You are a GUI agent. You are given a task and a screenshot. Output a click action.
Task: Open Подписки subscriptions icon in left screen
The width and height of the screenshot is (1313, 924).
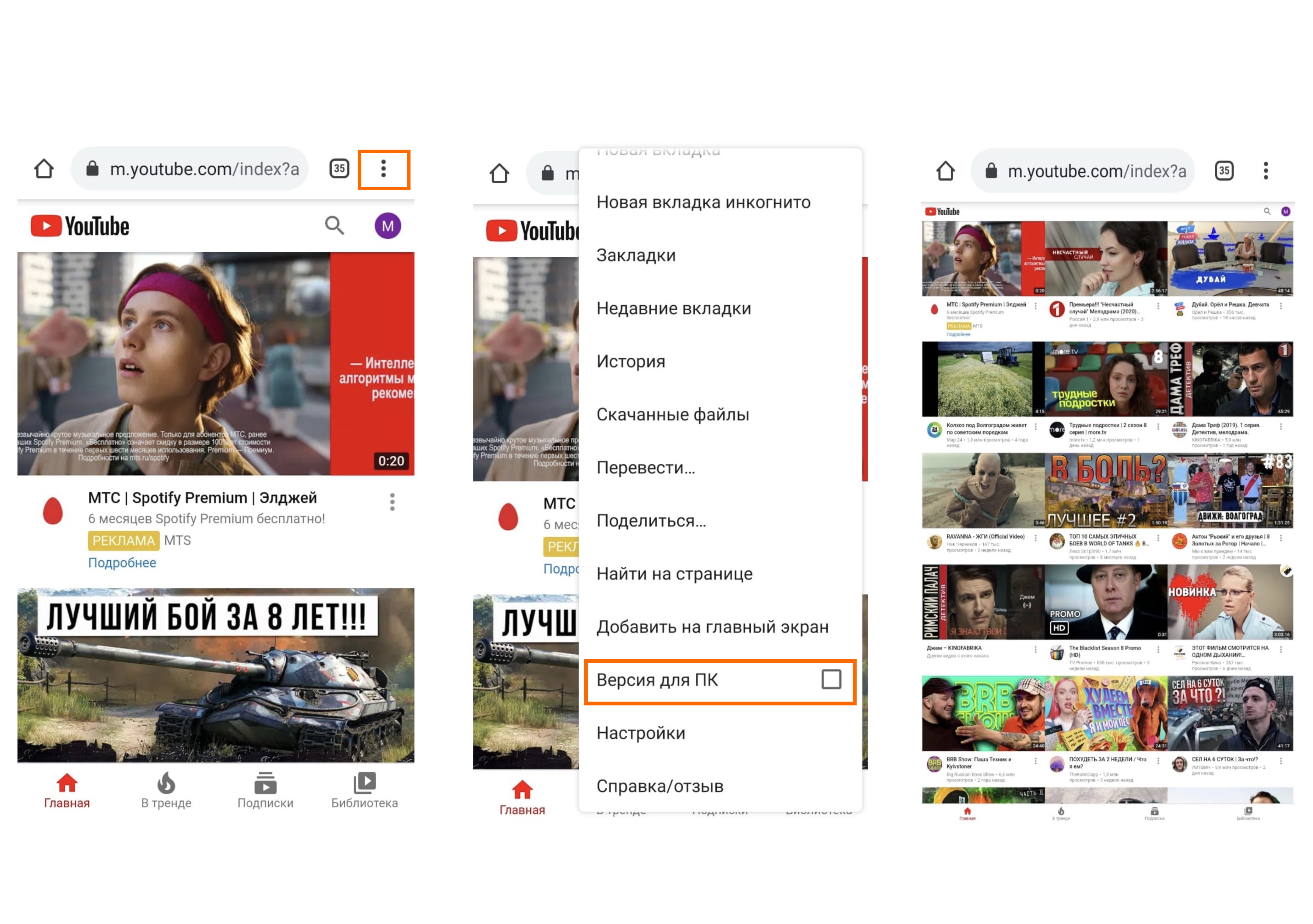click(x=265, y=783)
